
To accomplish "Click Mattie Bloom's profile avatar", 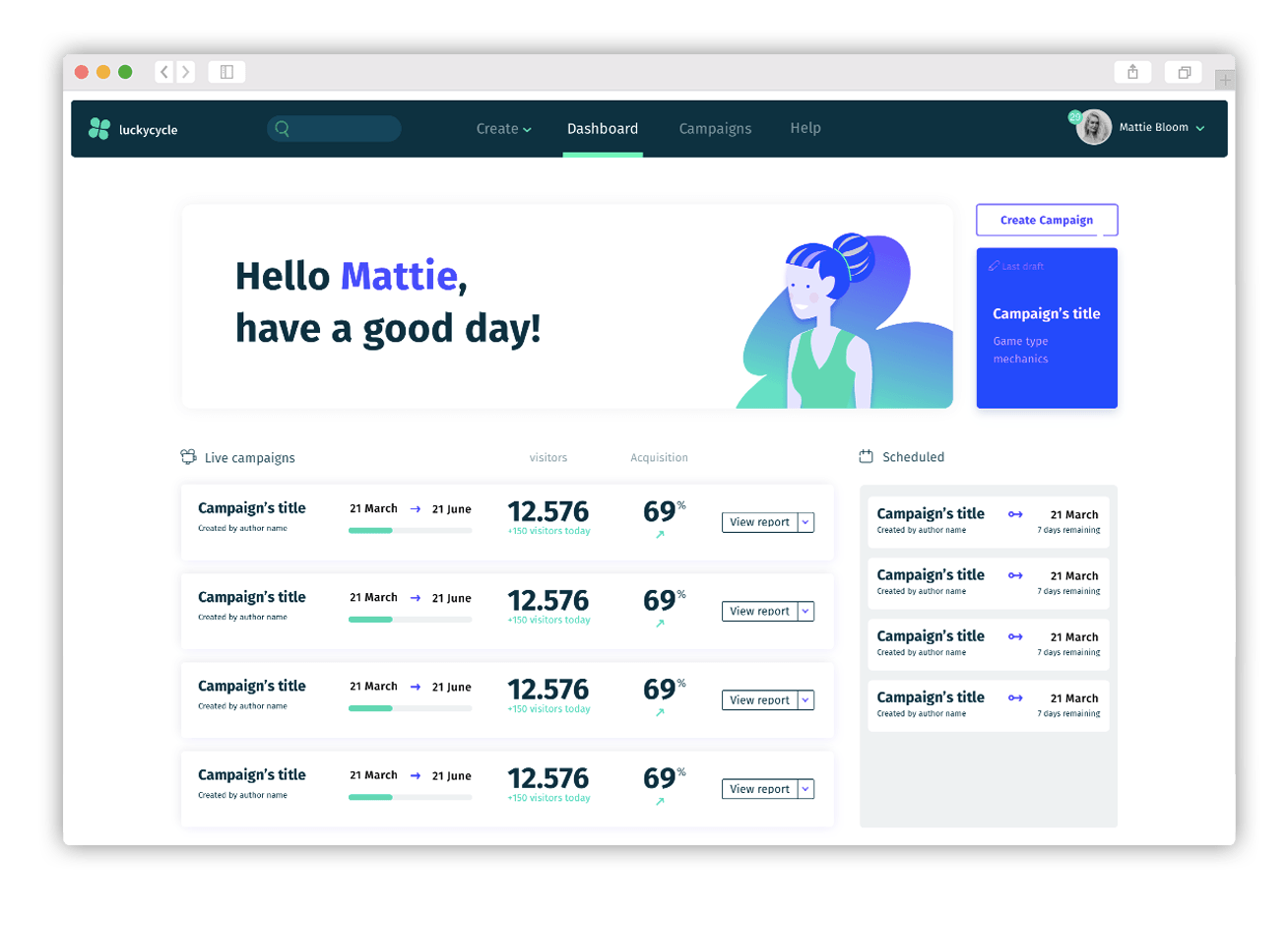I will pos(1094,128).
